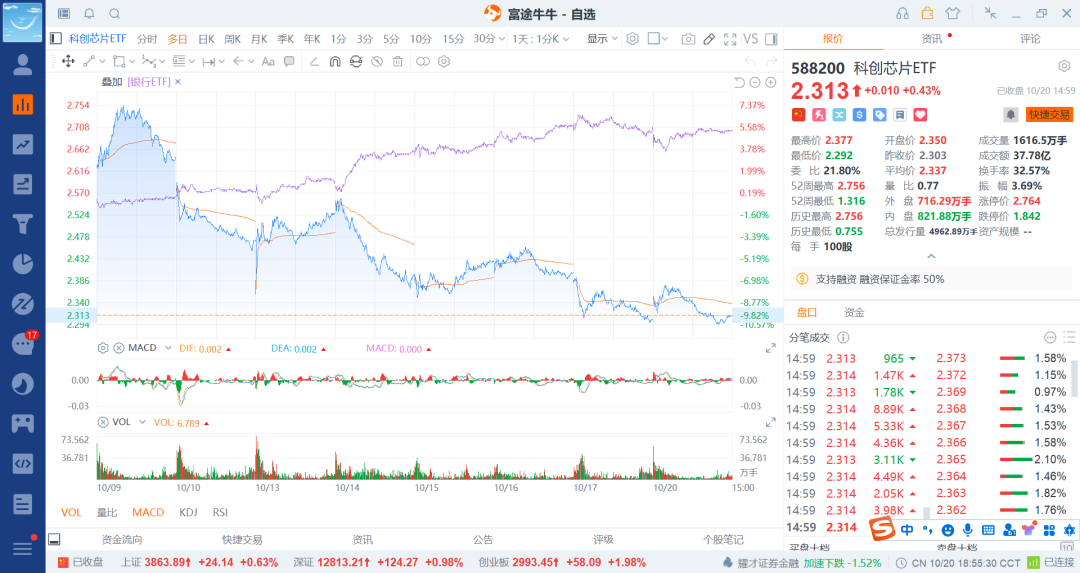Image resolution: width=1080 pixels, height=573 pixels.
Task: Switch to the 日K chart tab
Action: (206, 39)
